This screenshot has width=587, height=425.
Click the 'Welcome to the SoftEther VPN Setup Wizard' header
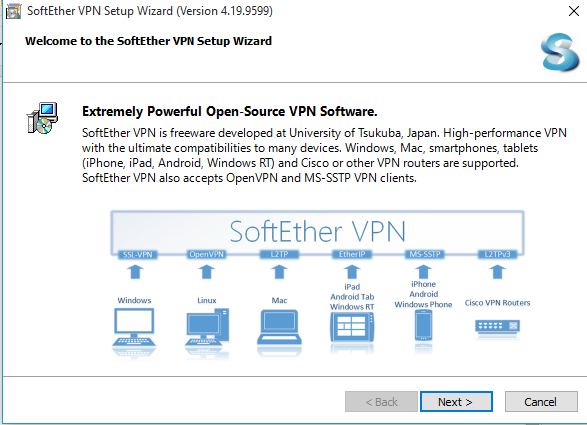148,41
